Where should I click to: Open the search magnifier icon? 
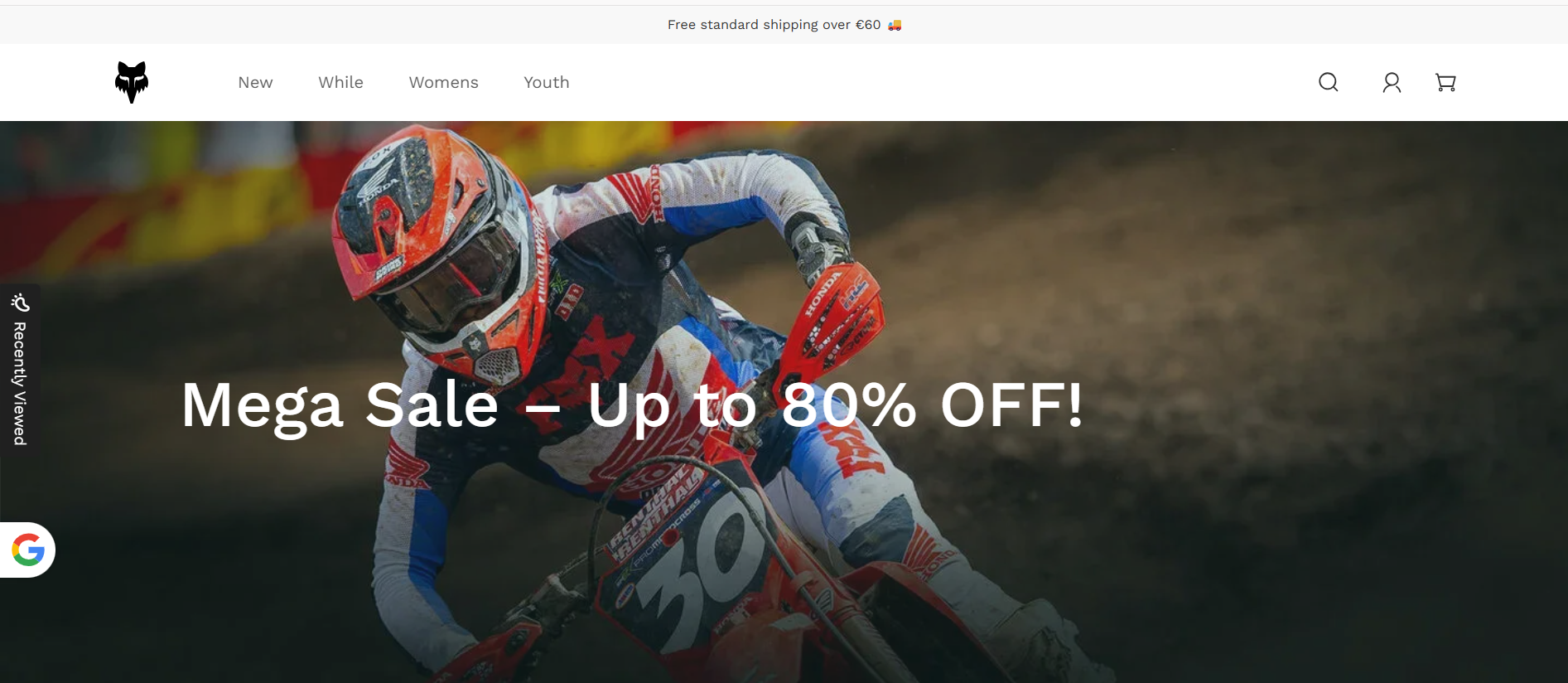tap(1329, 82)
